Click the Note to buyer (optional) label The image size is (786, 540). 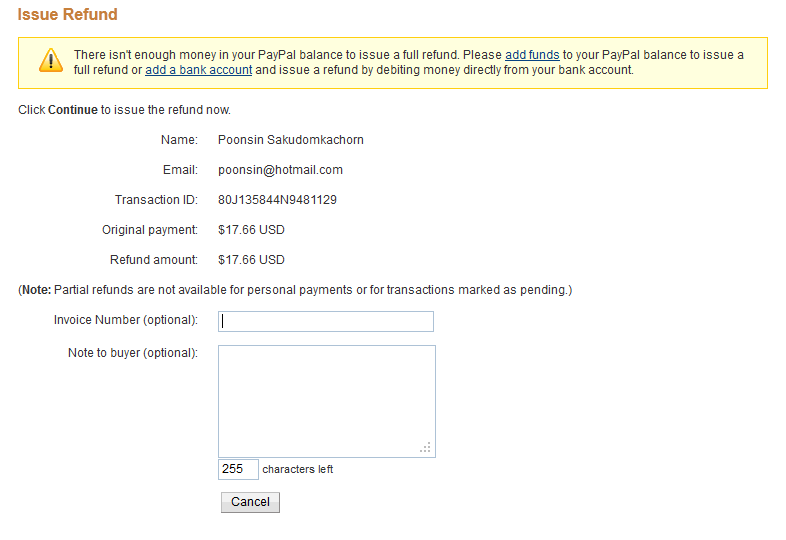(133, 353)
